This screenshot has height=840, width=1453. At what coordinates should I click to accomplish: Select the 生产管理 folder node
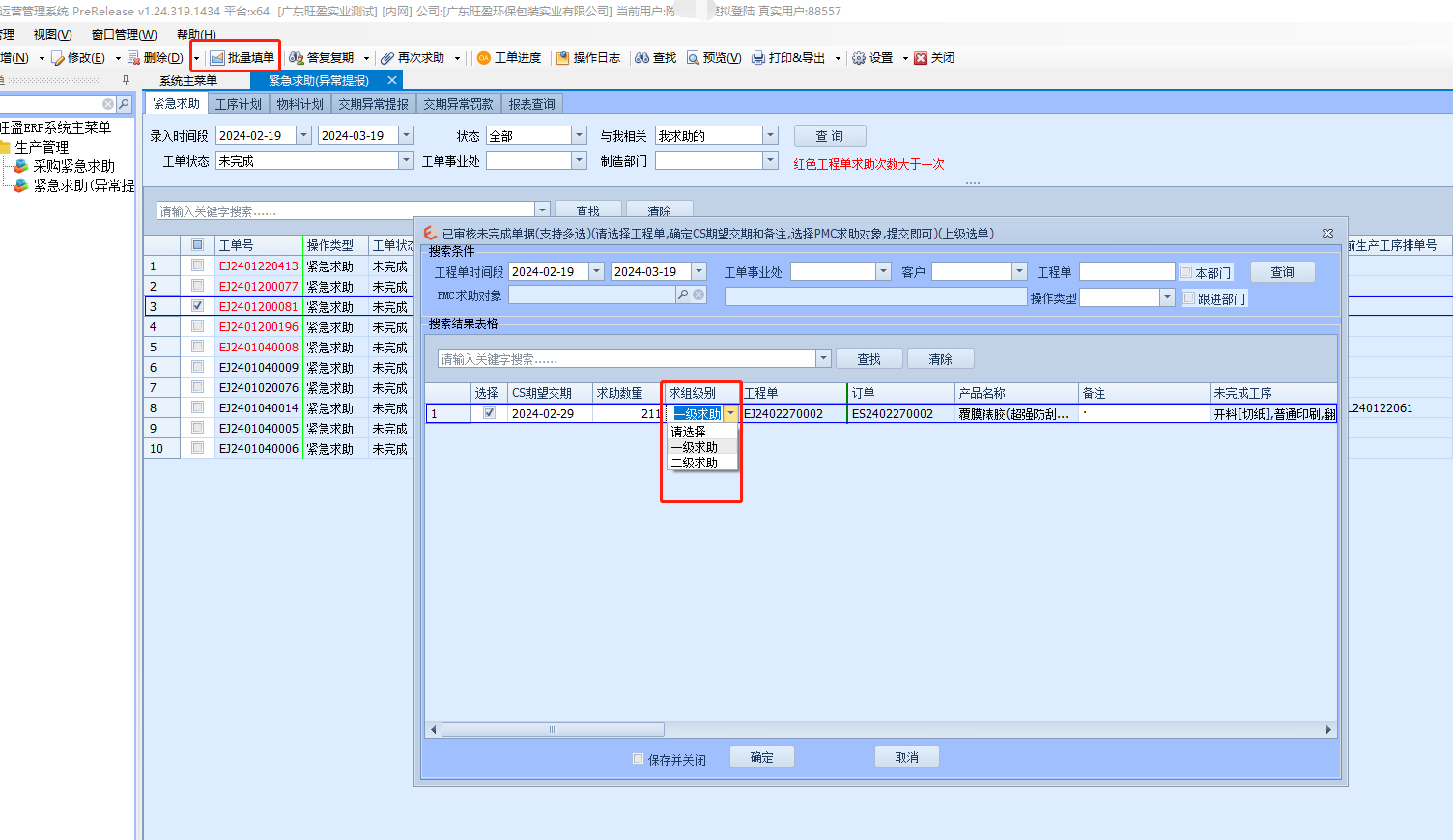42,147
